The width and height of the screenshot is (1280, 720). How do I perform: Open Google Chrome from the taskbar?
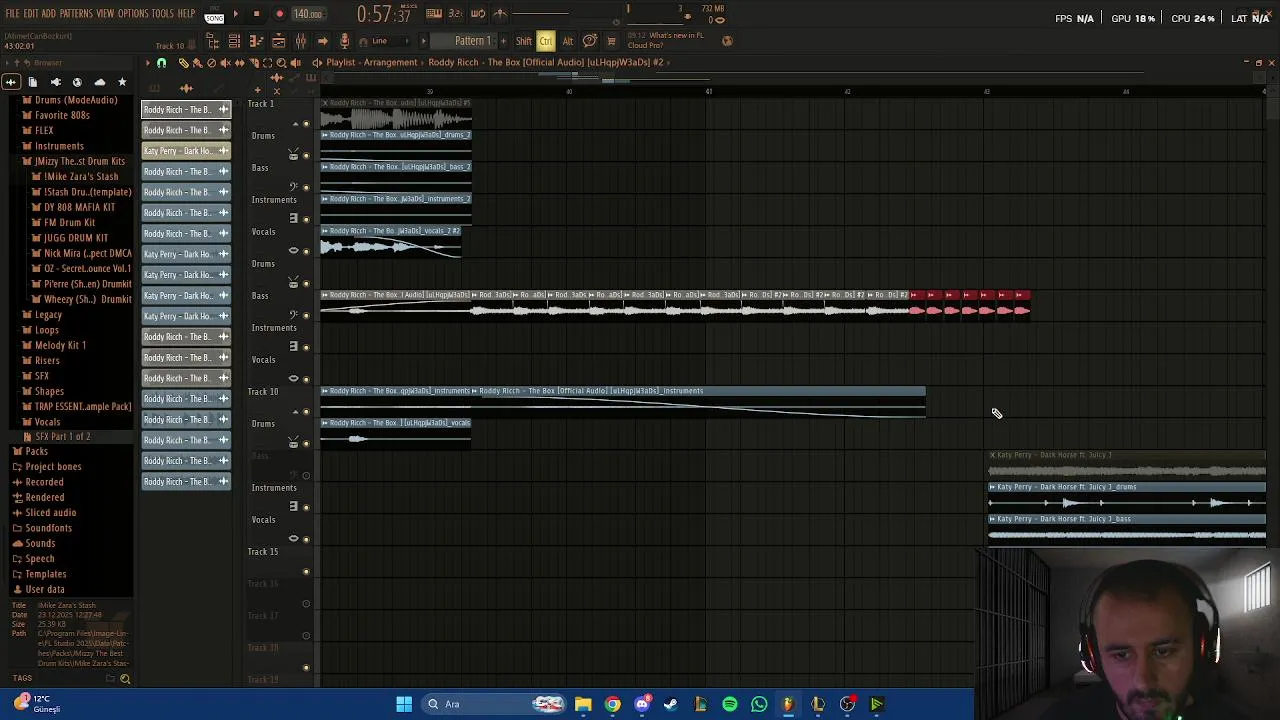[x=612, y=704]
